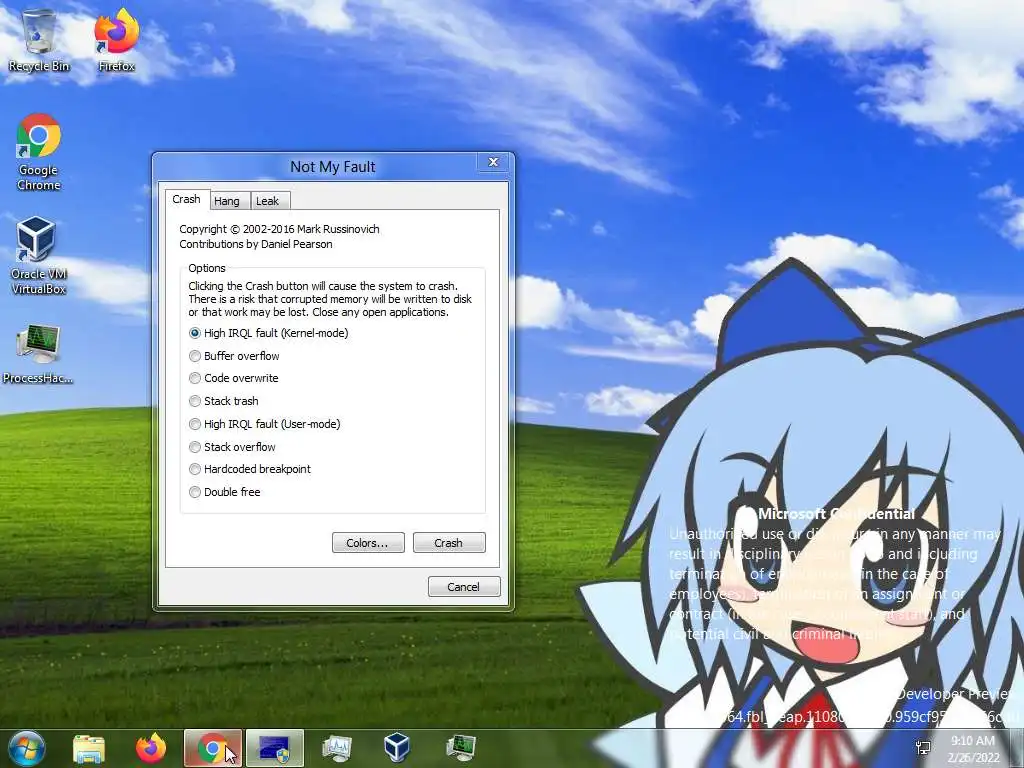The image size is (1024, 768).
Task: Open File Explorer from the taskbar
Action: [89, 748]
